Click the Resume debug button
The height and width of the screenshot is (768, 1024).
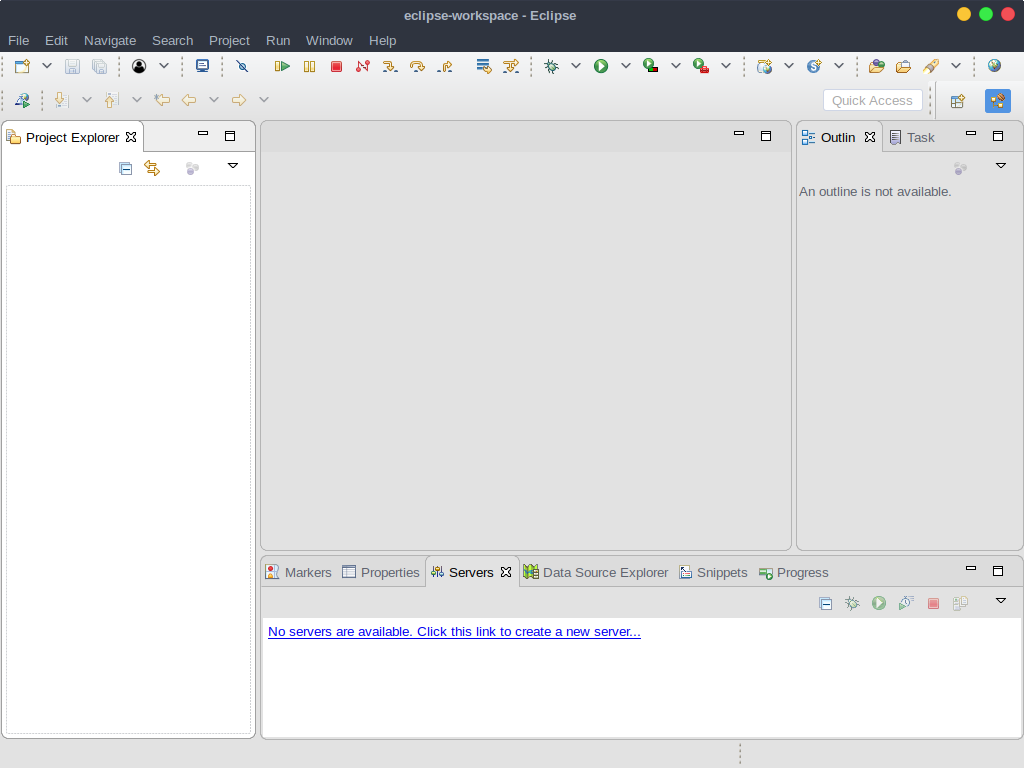(x=282, y=66)
